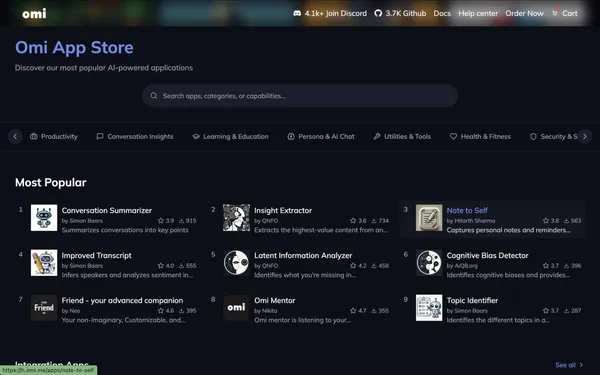
Task: Open the Cognitive Bias Detector icon
Action: [429, 263]
